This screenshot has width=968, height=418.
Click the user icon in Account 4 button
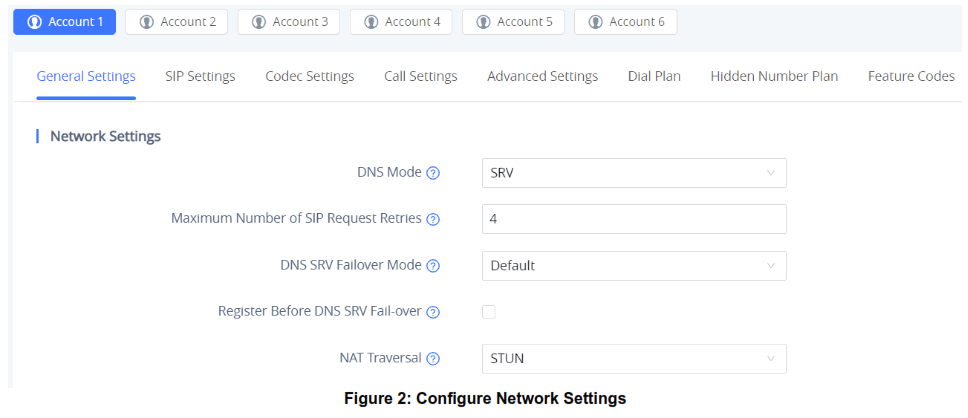pos(371,22)
